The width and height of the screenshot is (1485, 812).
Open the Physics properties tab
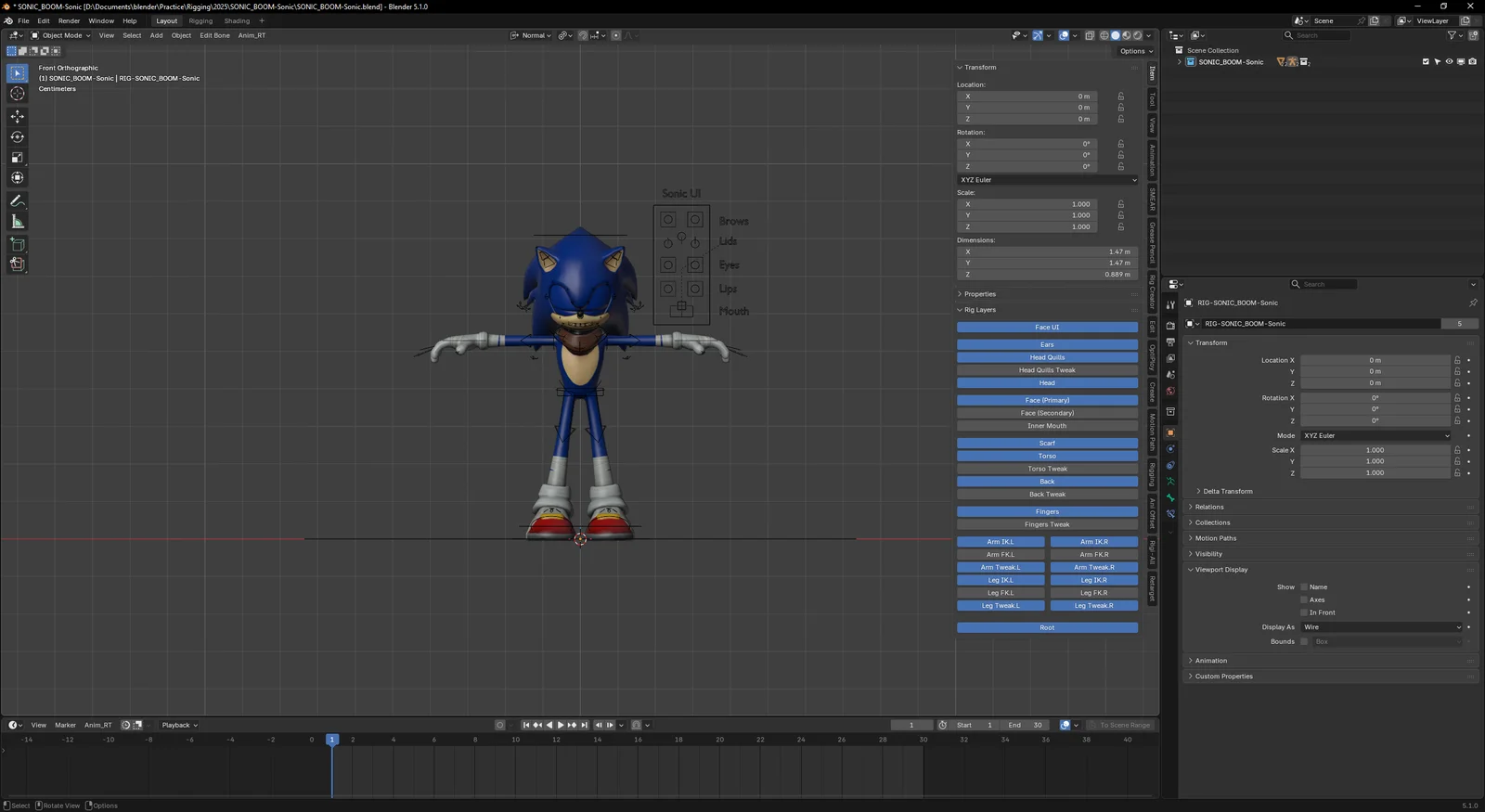[x=1170, y=449]
